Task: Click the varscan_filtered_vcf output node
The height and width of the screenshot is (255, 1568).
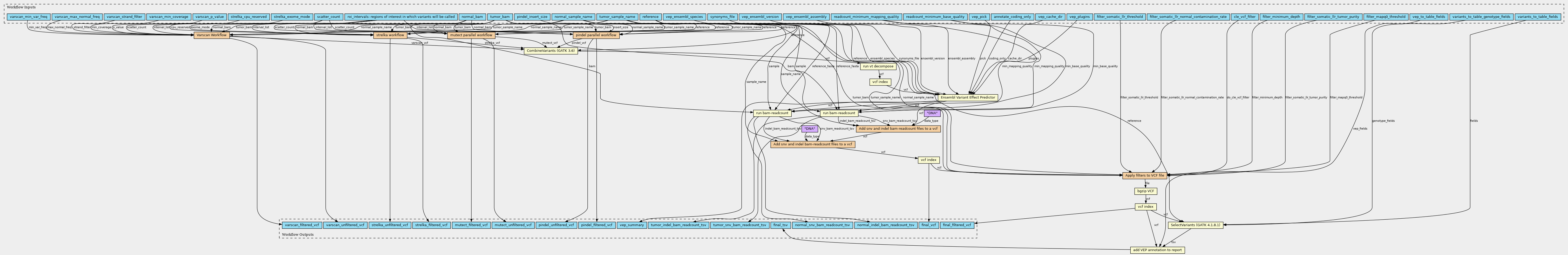Action: 301,225
